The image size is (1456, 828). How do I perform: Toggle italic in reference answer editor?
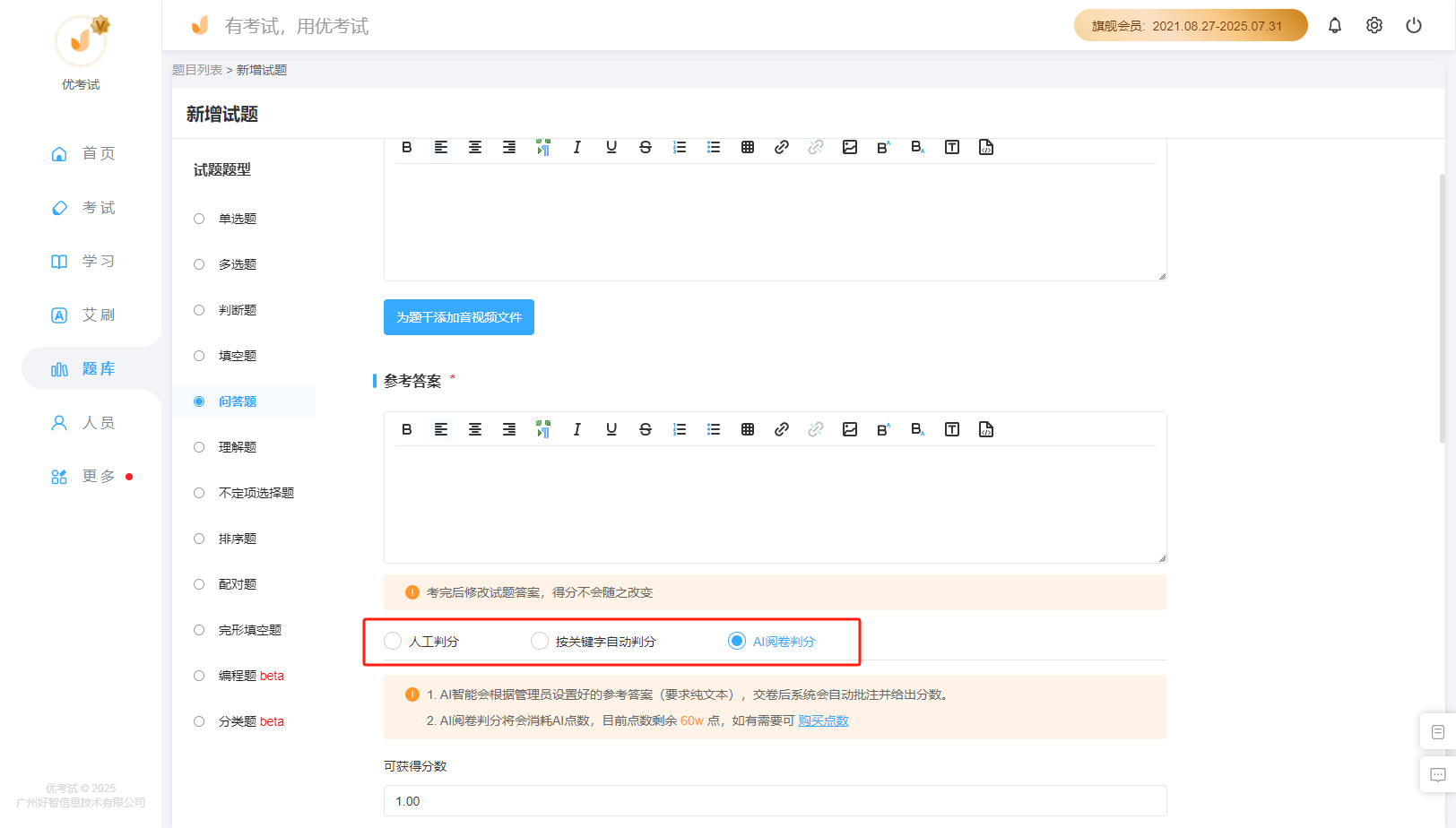click(577, 429)
